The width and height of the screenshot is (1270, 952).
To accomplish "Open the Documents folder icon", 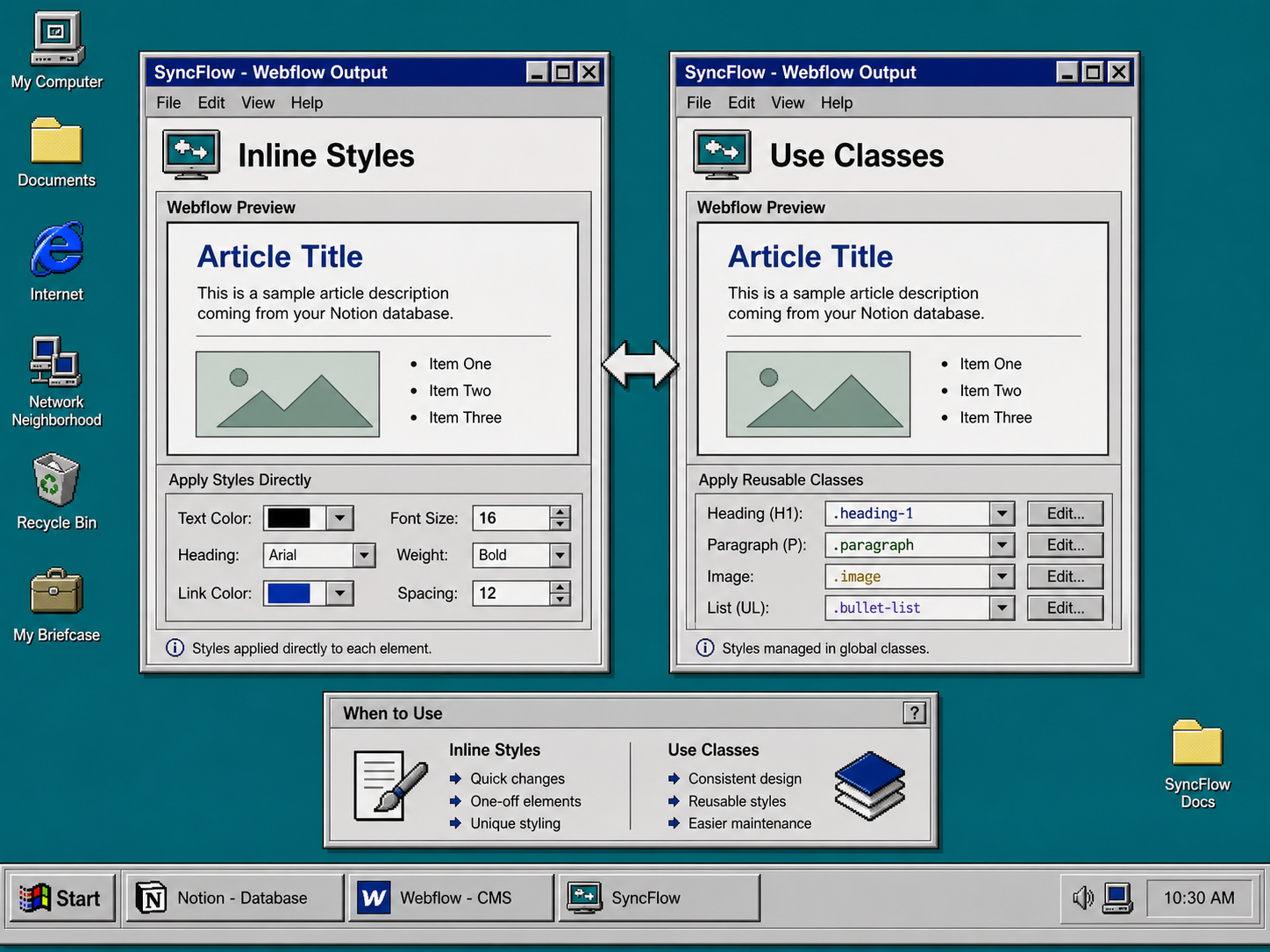I will (57, 140).
